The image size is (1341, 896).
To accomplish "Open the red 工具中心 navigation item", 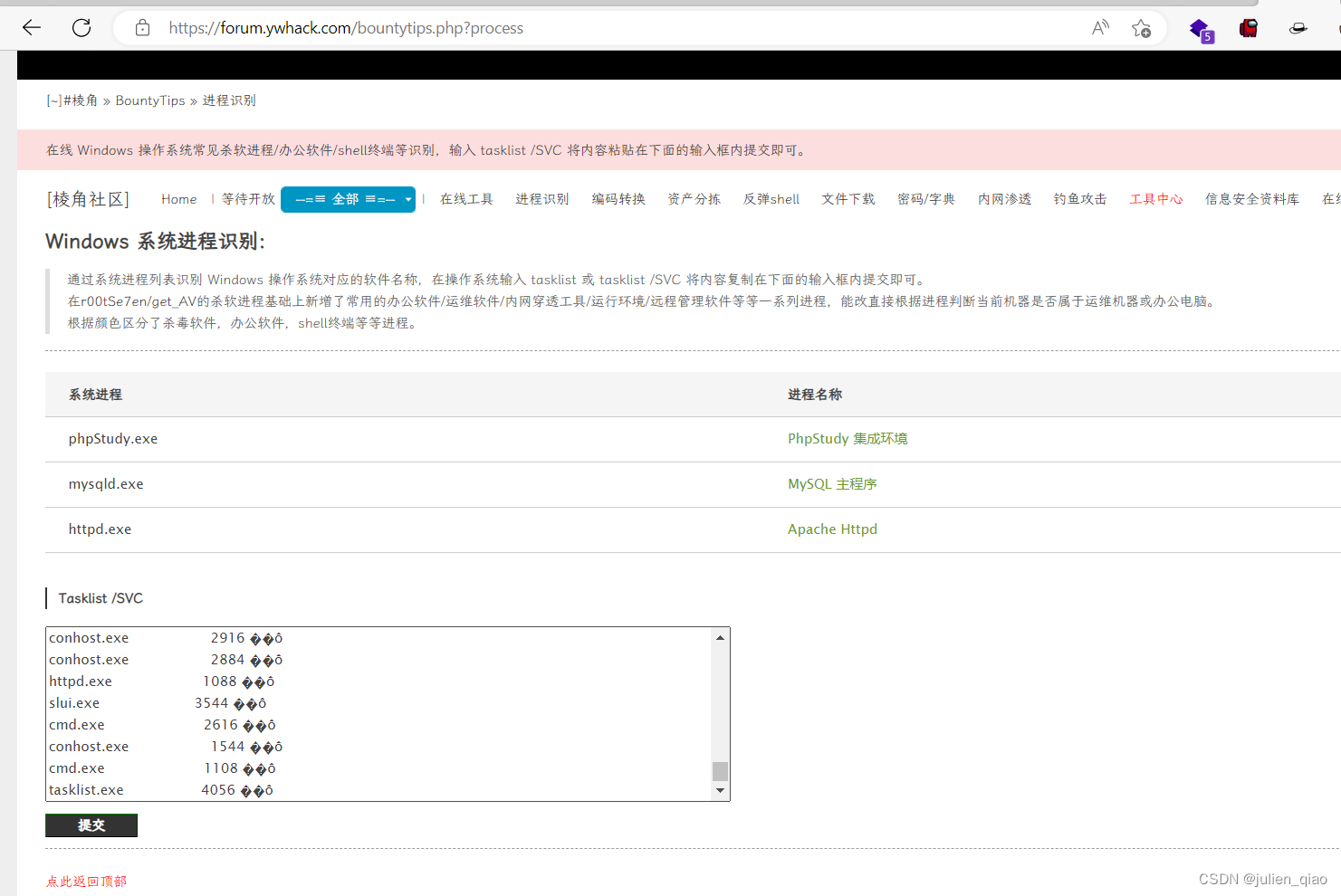I will pos(1156,199).
